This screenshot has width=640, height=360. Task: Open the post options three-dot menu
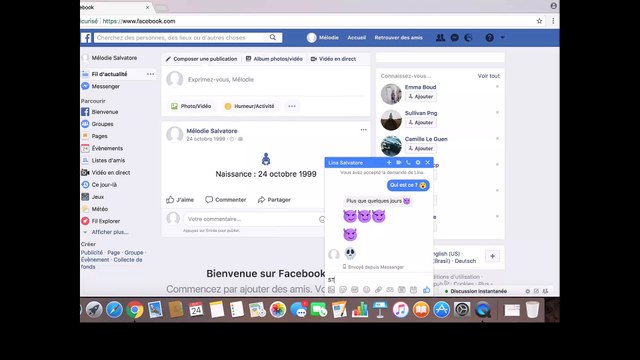click(x=364, y=129)
